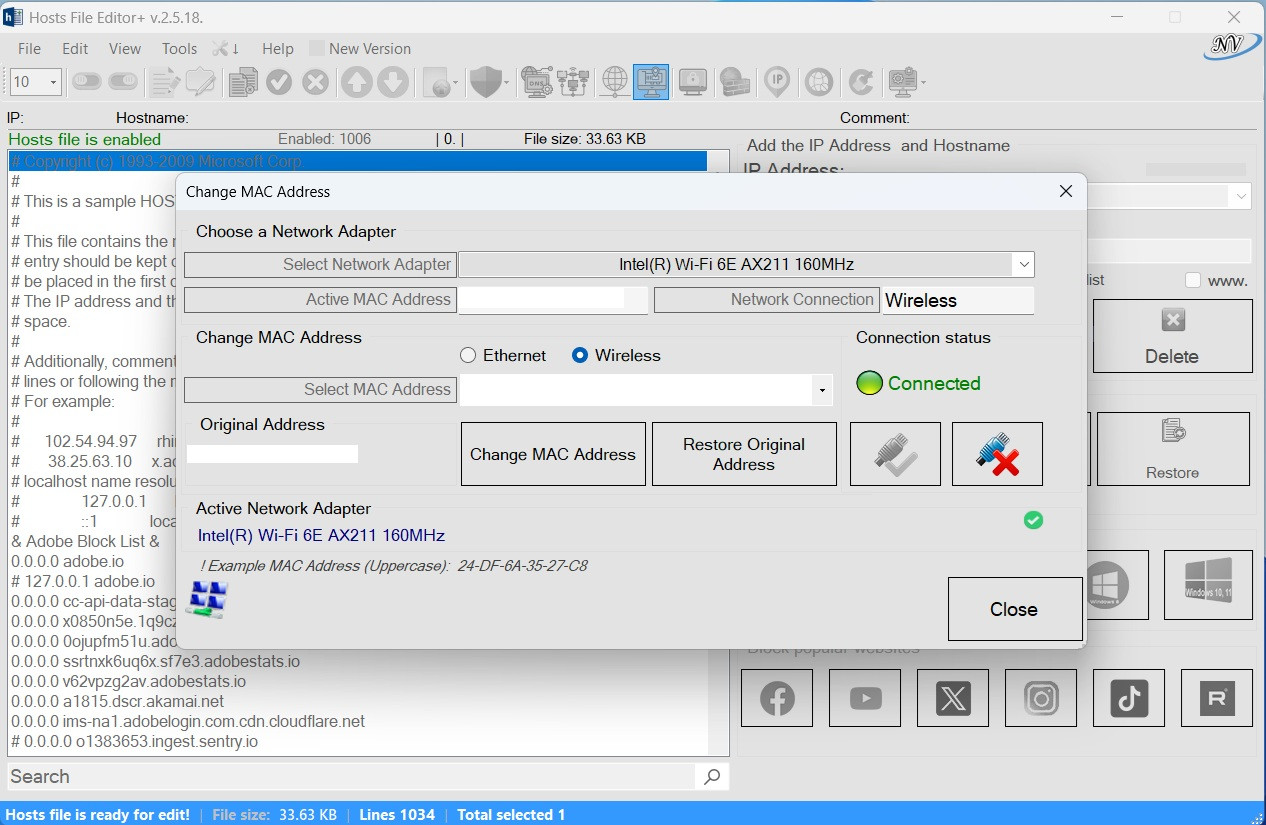The image size is (1266, 825).
Task: Open the View menu
Action: pos(125,48)
